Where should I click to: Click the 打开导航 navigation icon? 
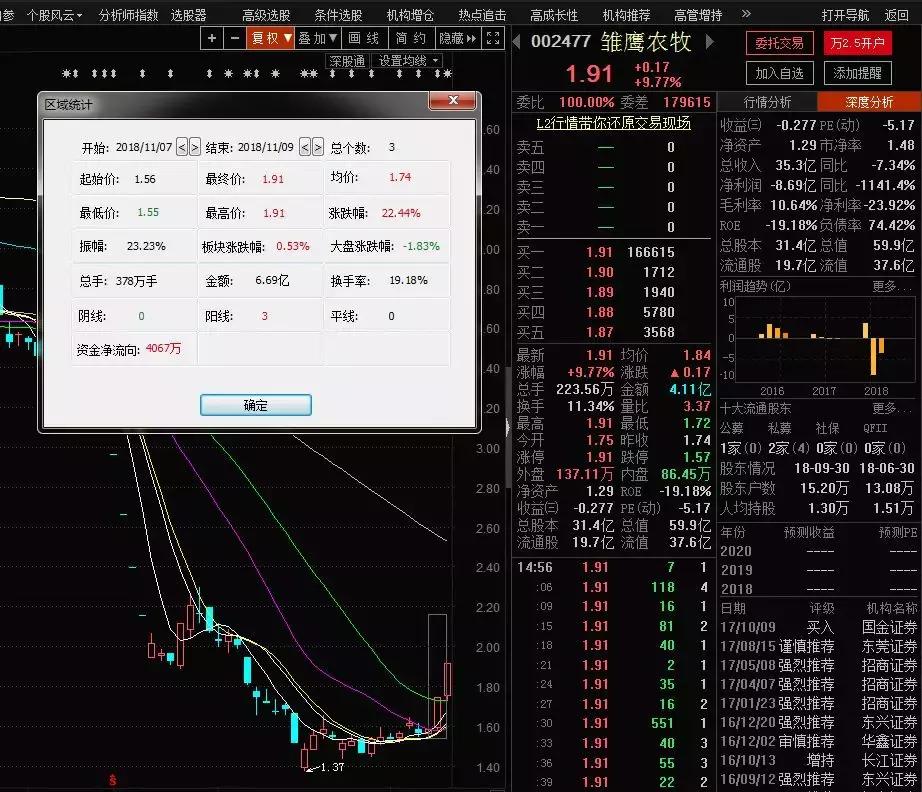click(846, 14)
